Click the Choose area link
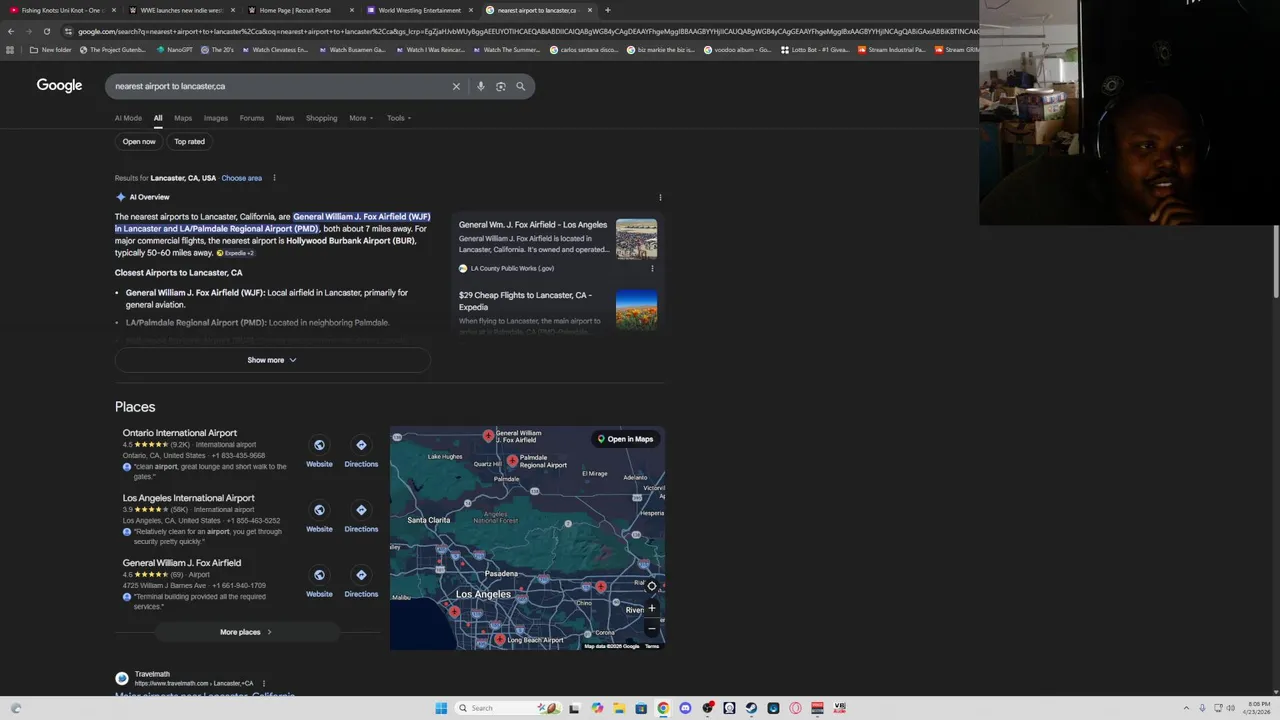The height and width of the screenshot is (720, 1280). pyautogui.click(x=241, y=178)
